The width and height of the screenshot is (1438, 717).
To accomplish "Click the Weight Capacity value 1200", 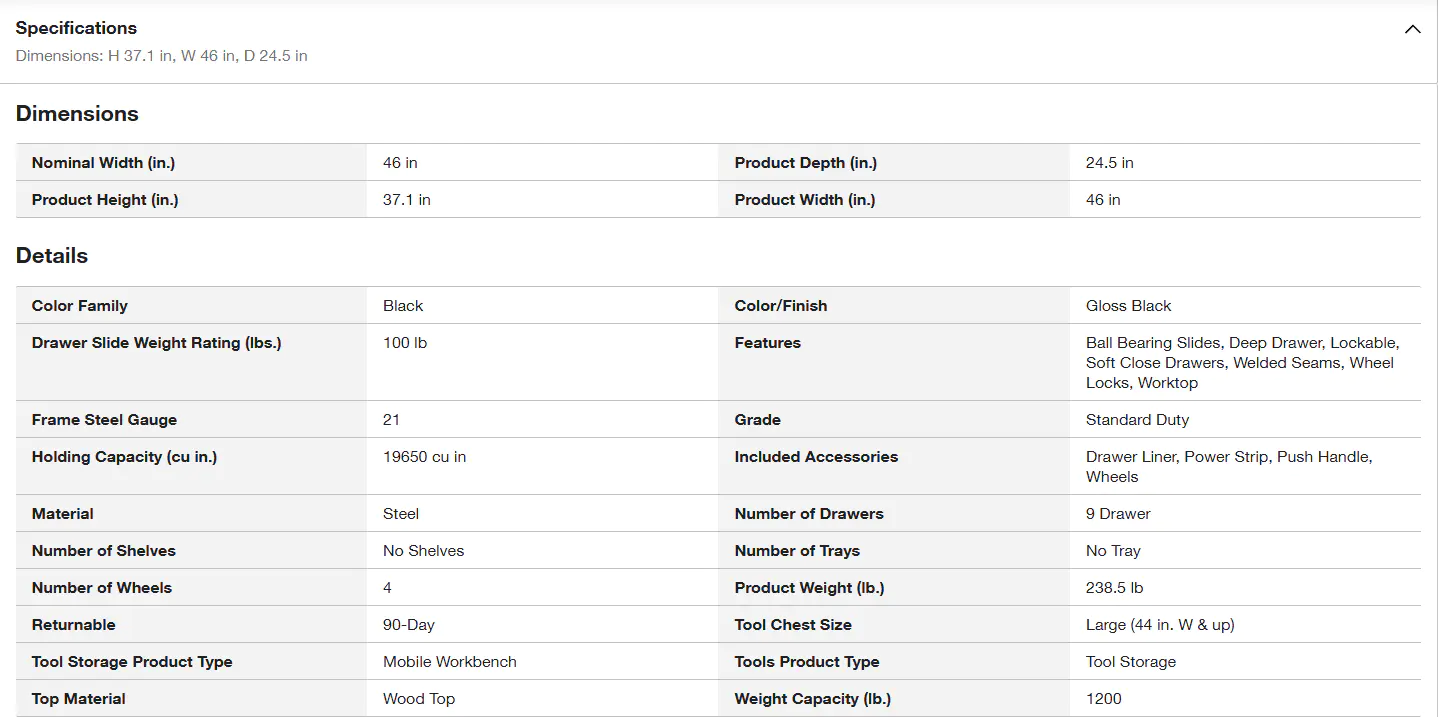I will pyautogui.click(x=1103, y=699).
